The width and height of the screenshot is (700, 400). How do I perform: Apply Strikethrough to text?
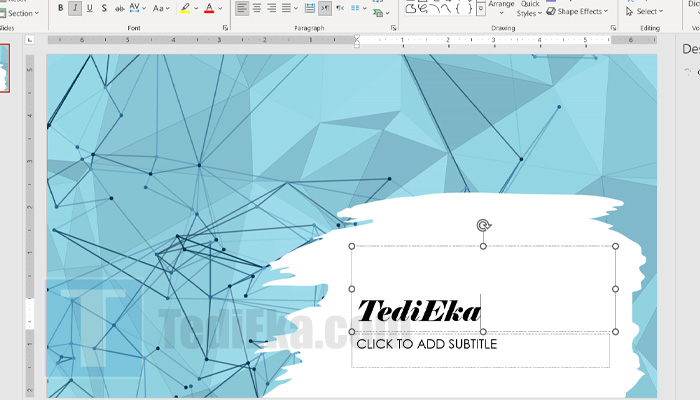pos(119,8)
